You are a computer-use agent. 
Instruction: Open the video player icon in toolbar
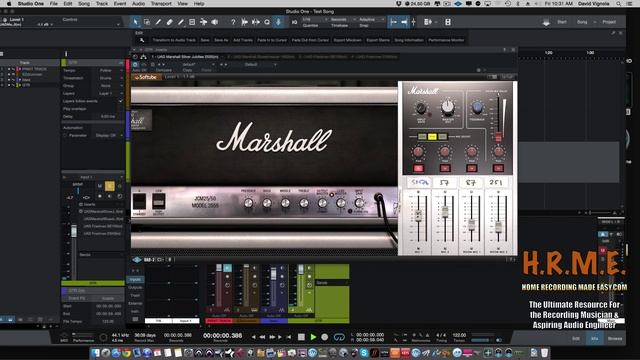[x=448, y=22]
